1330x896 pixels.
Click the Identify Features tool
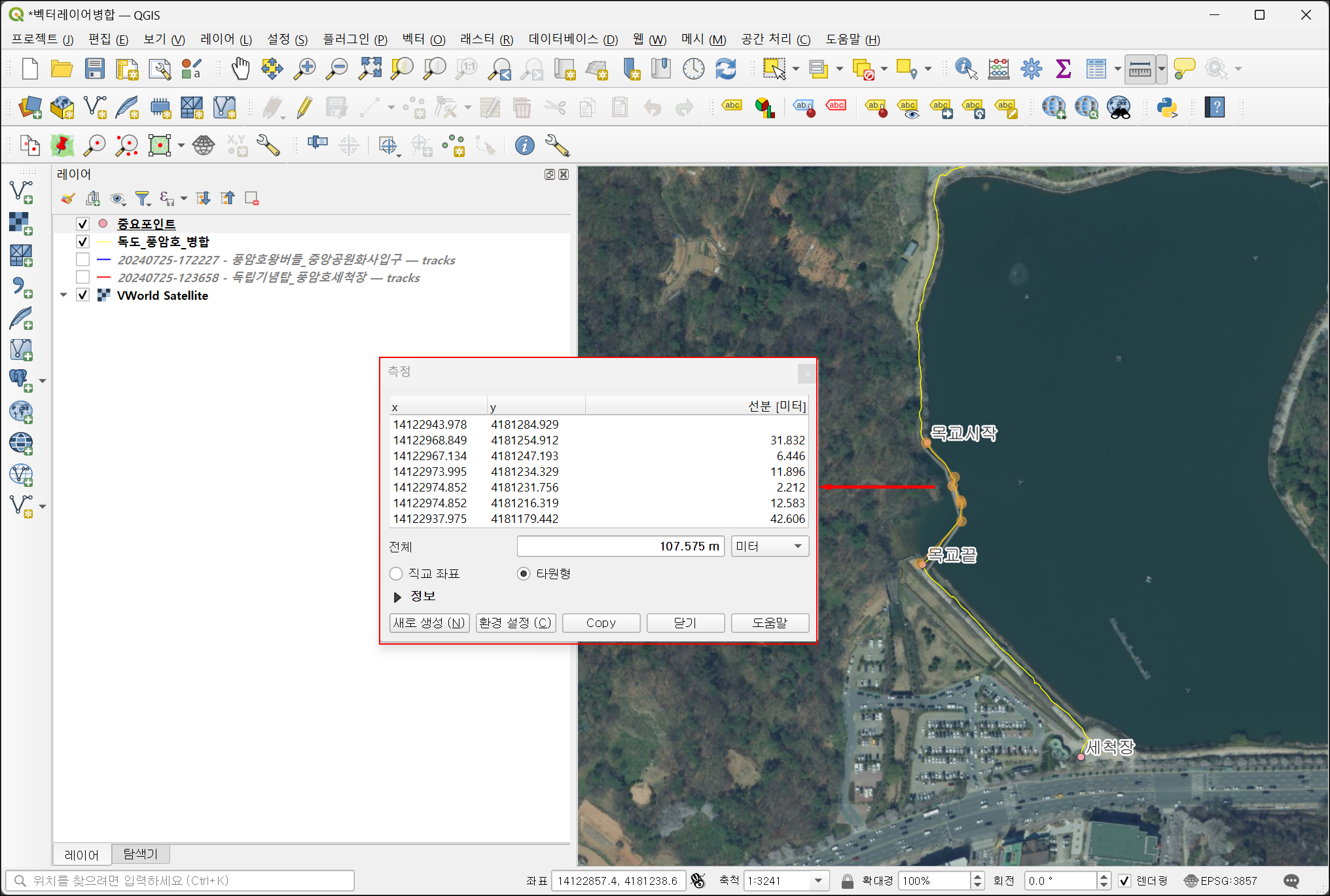tap(965, 69)
